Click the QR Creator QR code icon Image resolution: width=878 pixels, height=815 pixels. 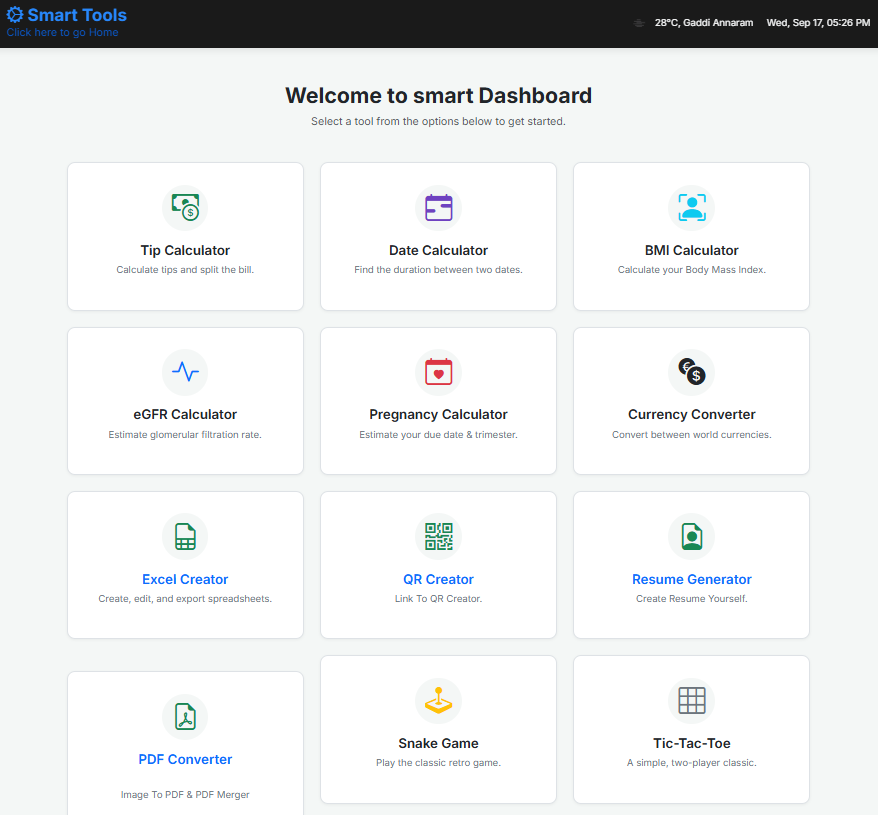pos(438,536)
